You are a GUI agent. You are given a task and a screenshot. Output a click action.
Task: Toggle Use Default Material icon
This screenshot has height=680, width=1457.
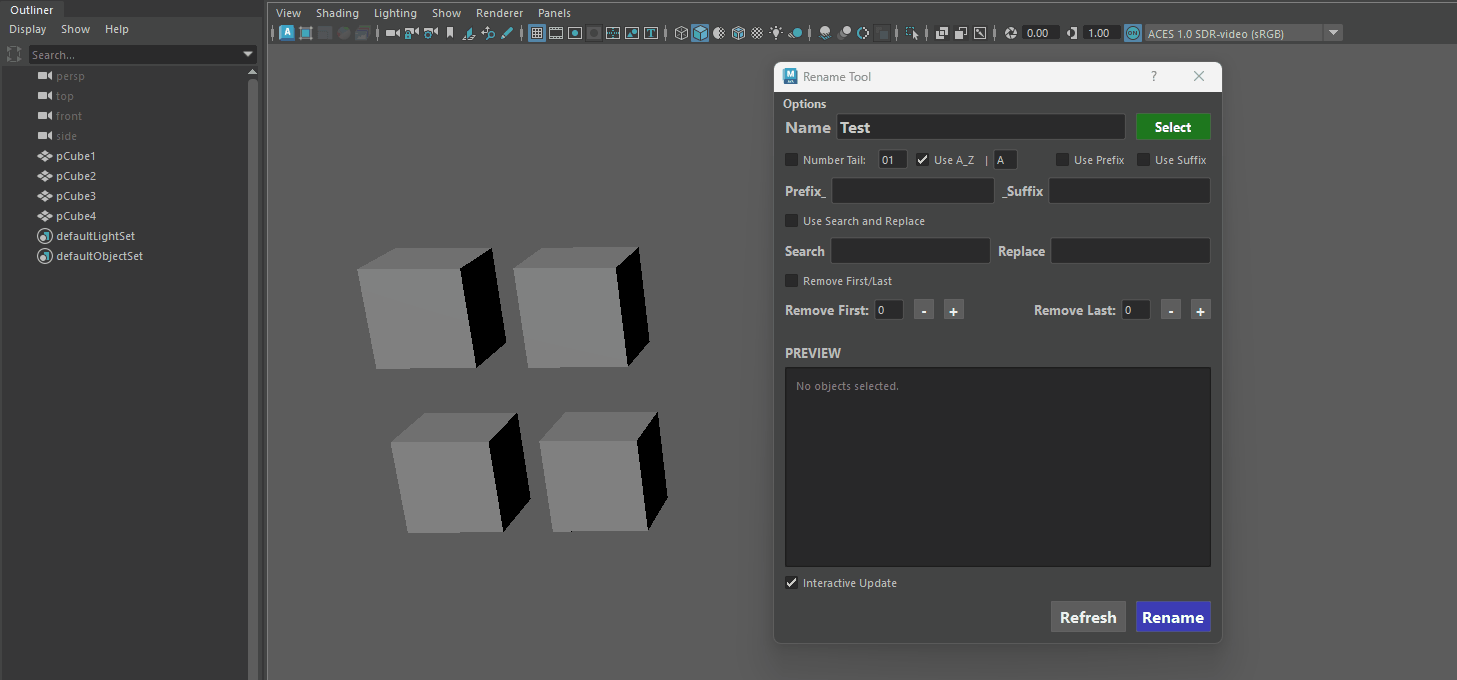719,33
